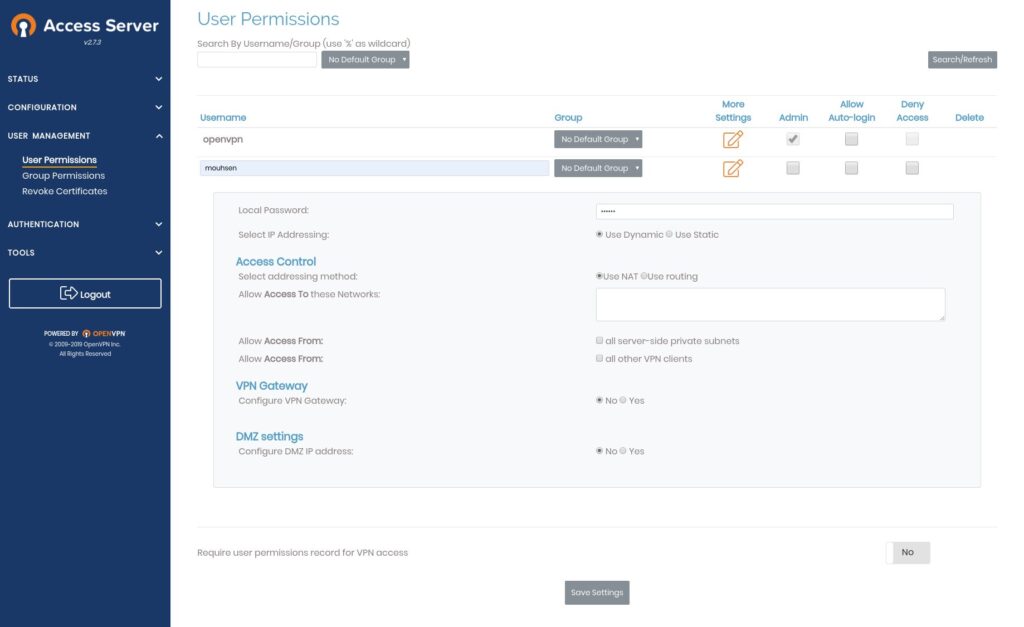Screen dimensions: 1024x627
Task: Open Revoke Certificates page
Action: click(x=65, y=191)
